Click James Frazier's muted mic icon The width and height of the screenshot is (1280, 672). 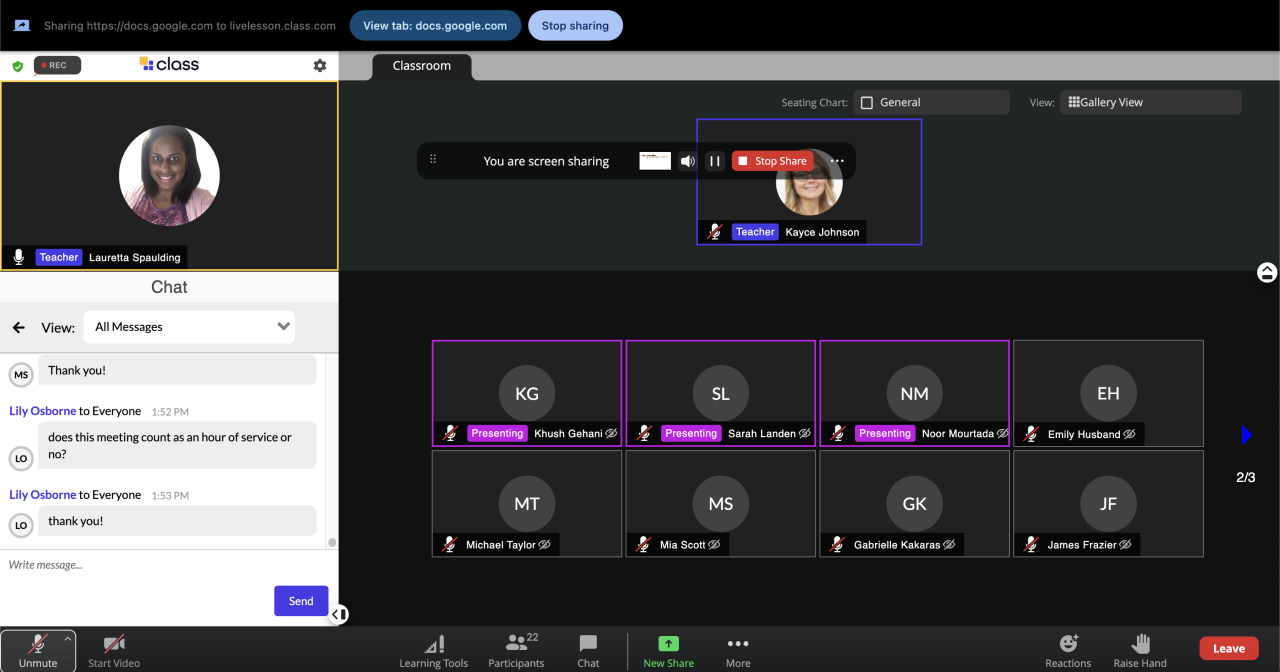[1032, 545]
